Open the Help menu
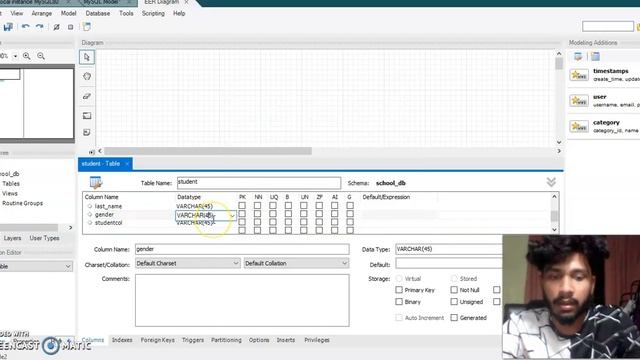 point(179,13)
